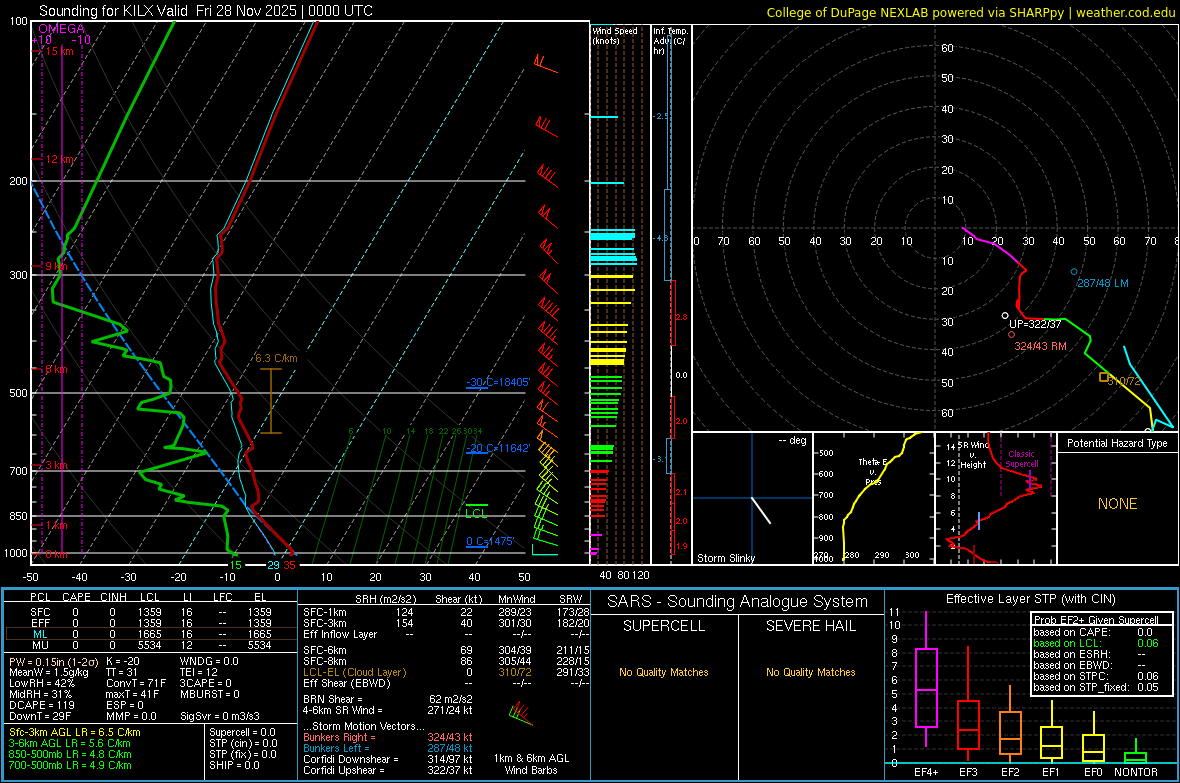Click the orange square cloud-layer wind marker

point(1104,377)
